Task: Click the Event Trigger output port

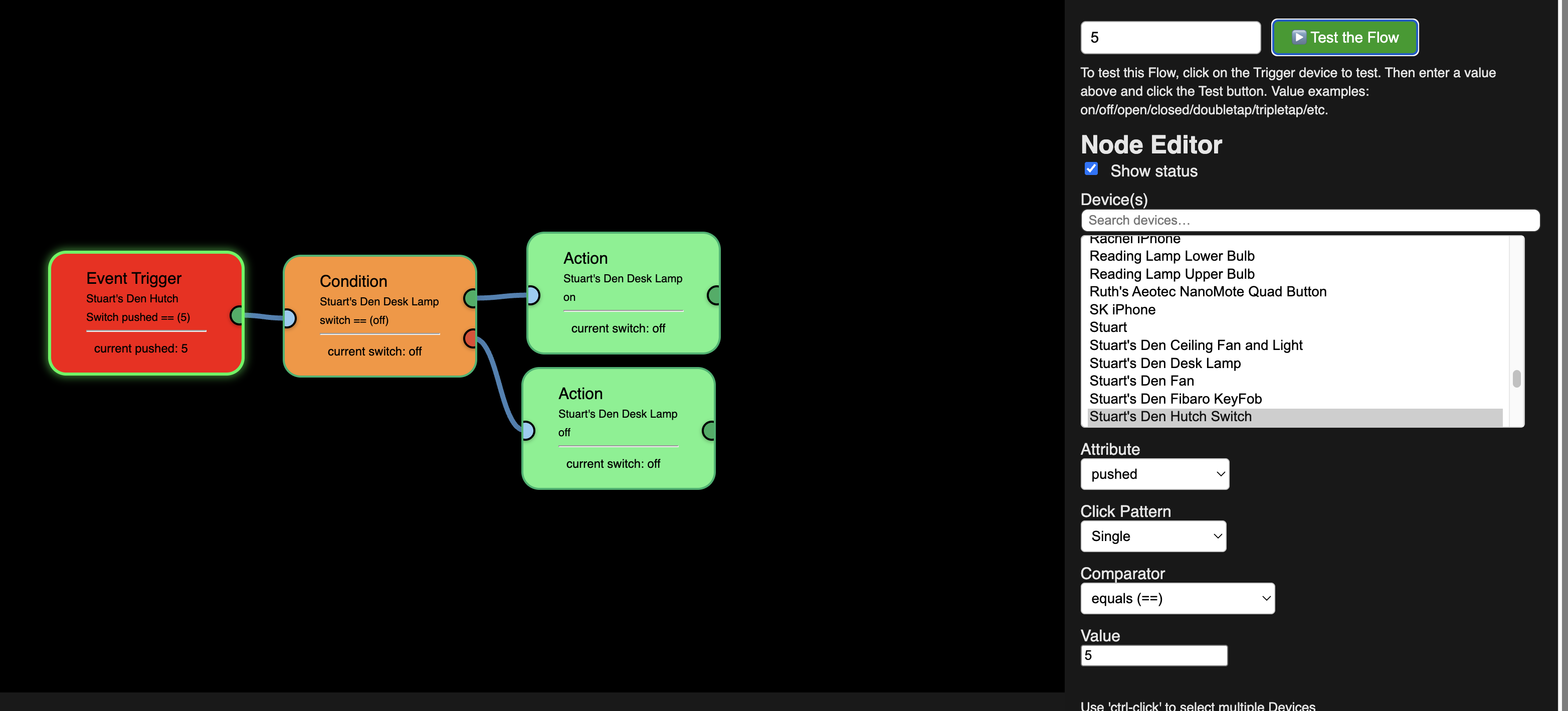Action: [237, 315]
